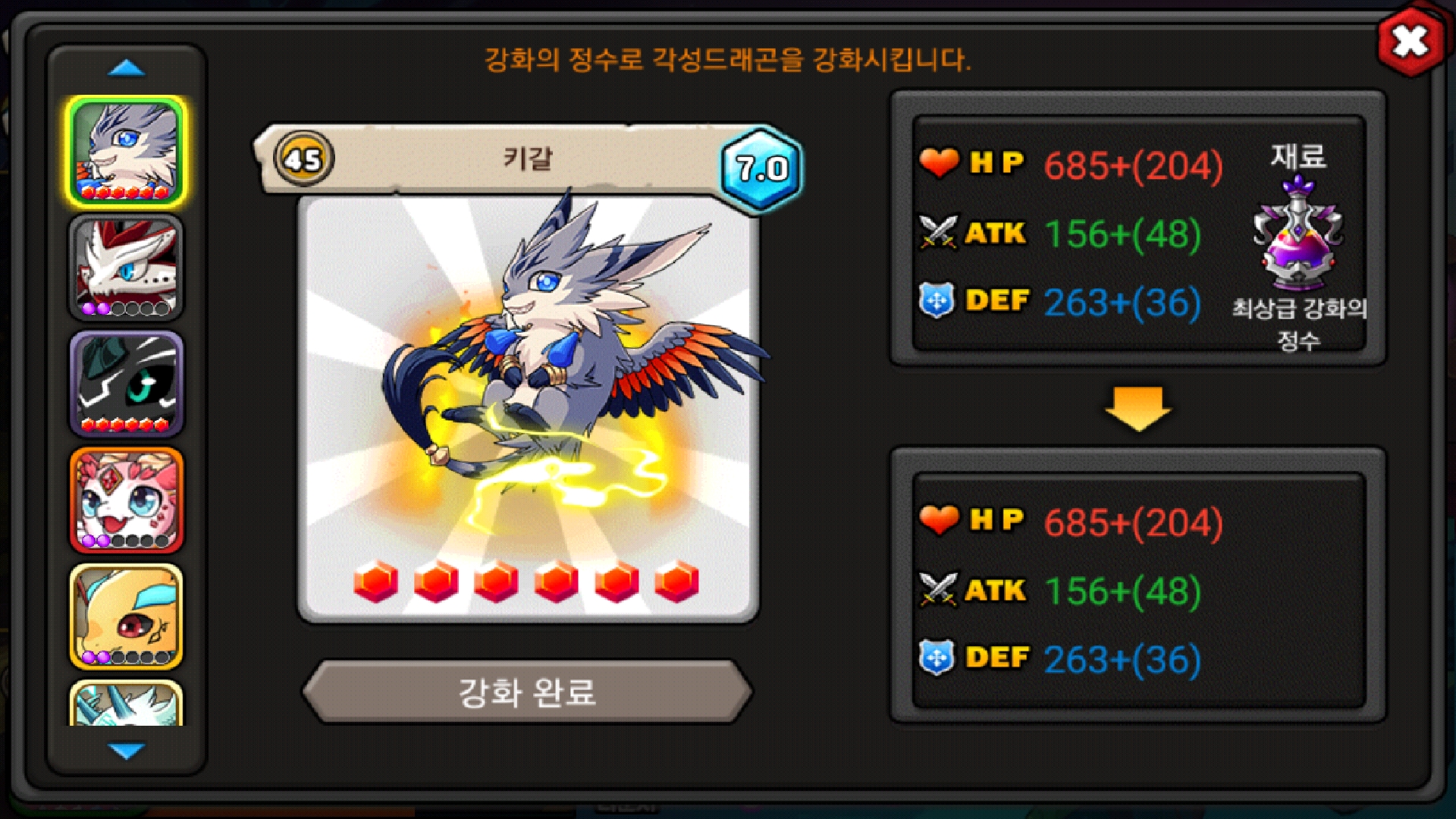
Task: Select the white and red dragon portrait
Action: tap(127, 268)
